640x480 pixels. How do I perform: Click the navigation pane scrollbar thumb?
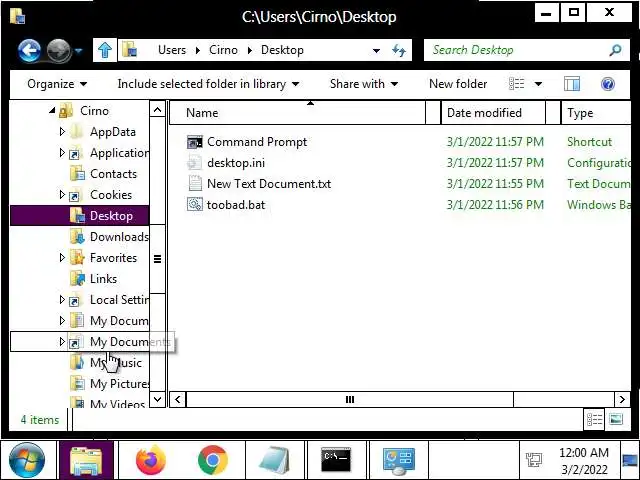(x=157, y=259)
